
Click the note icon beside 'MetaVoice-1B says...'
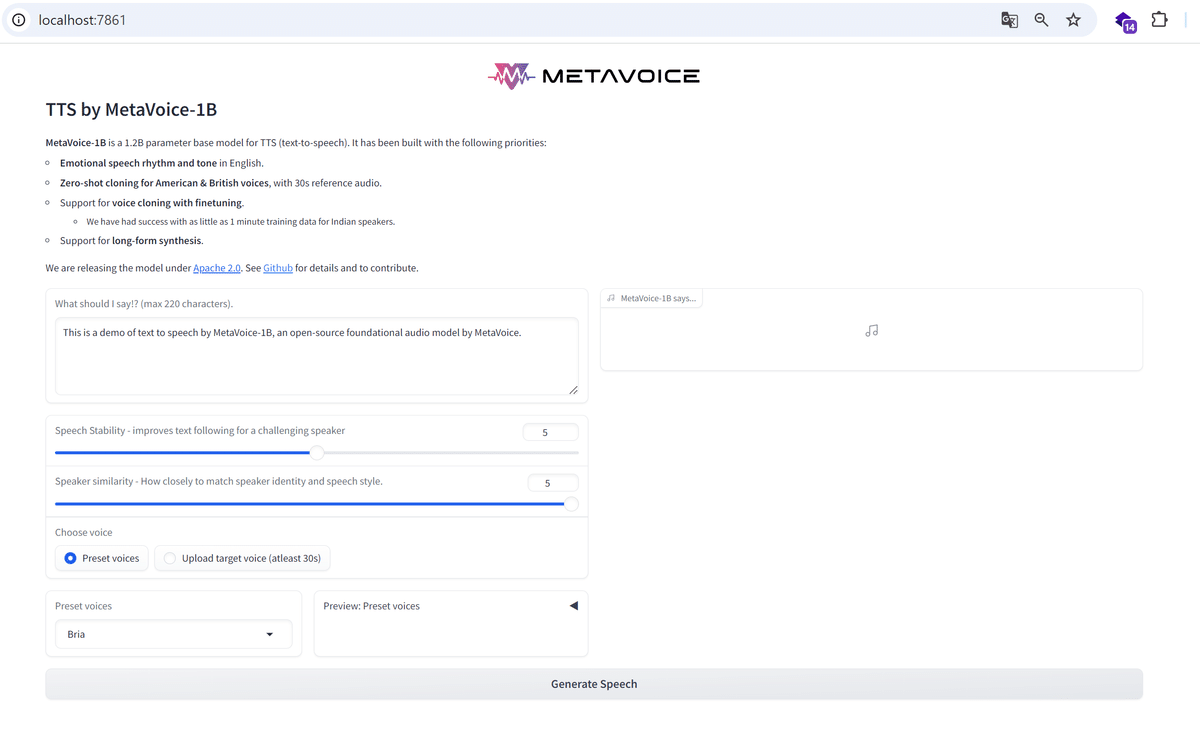(x=612, y=297)
